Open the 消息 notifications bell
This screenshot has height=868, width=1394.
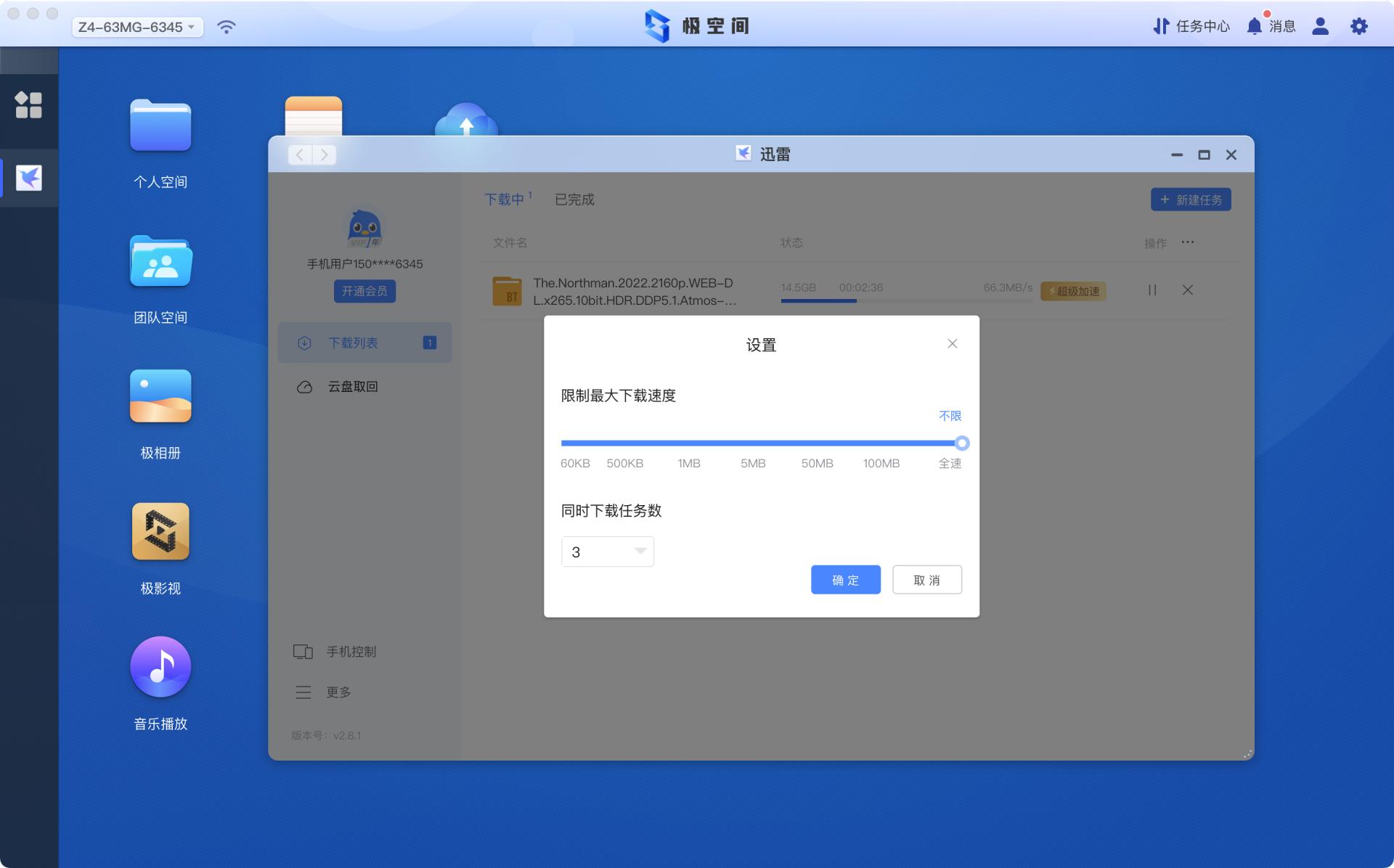tap(1272, 26)
